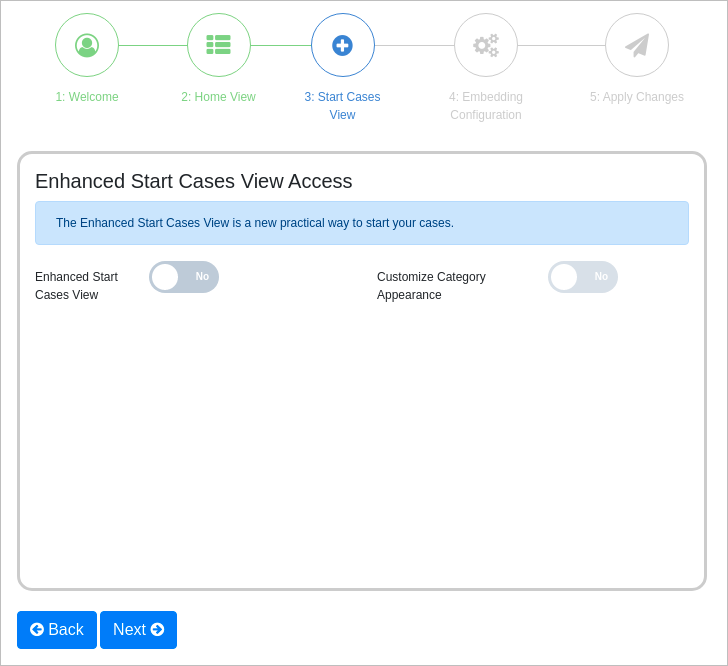Click the right arrow icon on Next
The image size is (728, 666).
click(x=157, y=630)
